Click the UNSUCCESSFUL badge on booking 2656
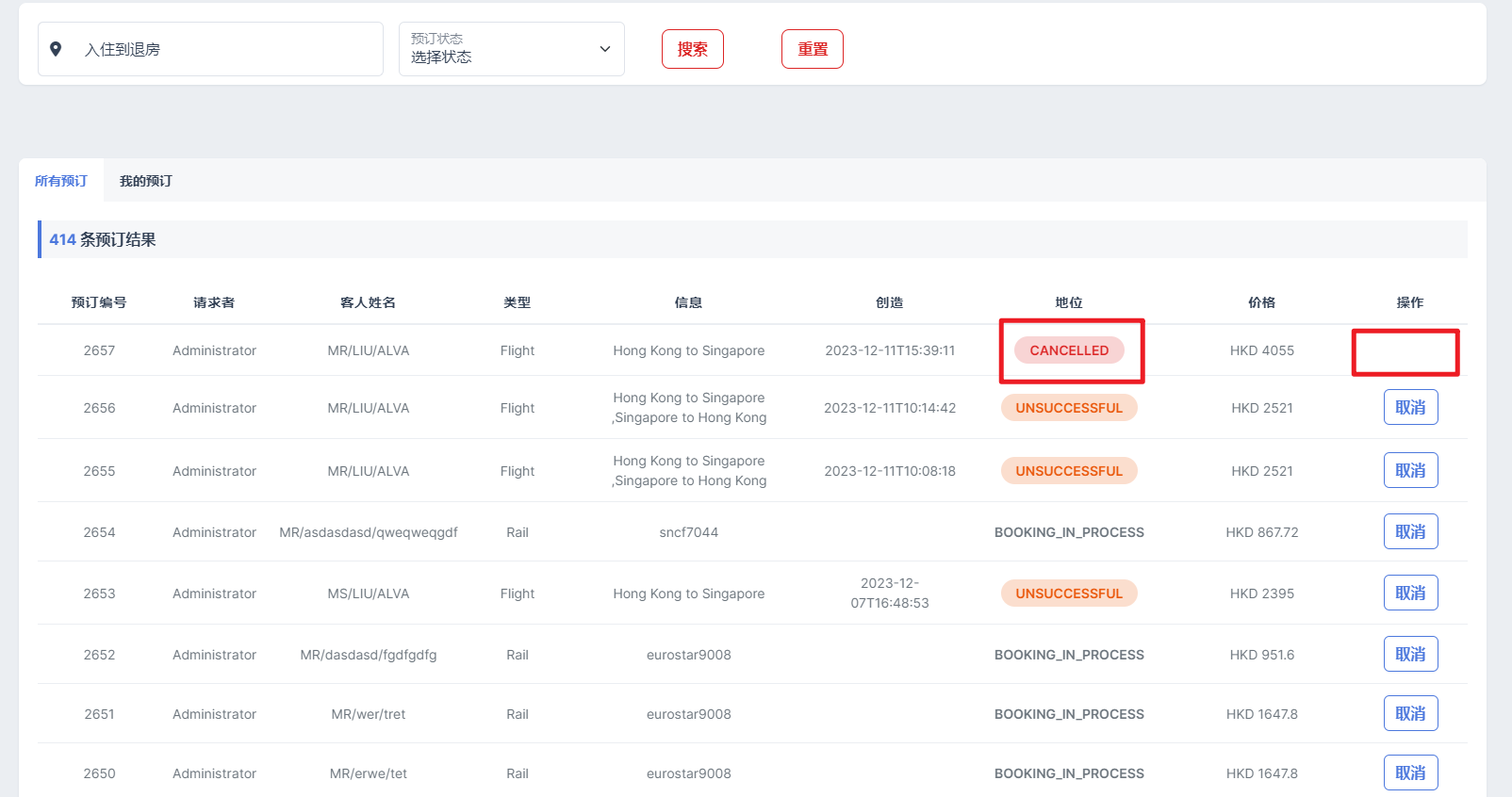The width and height of the screenshot is (1512, 797). pyautogui.click(x=1069, y=408)
